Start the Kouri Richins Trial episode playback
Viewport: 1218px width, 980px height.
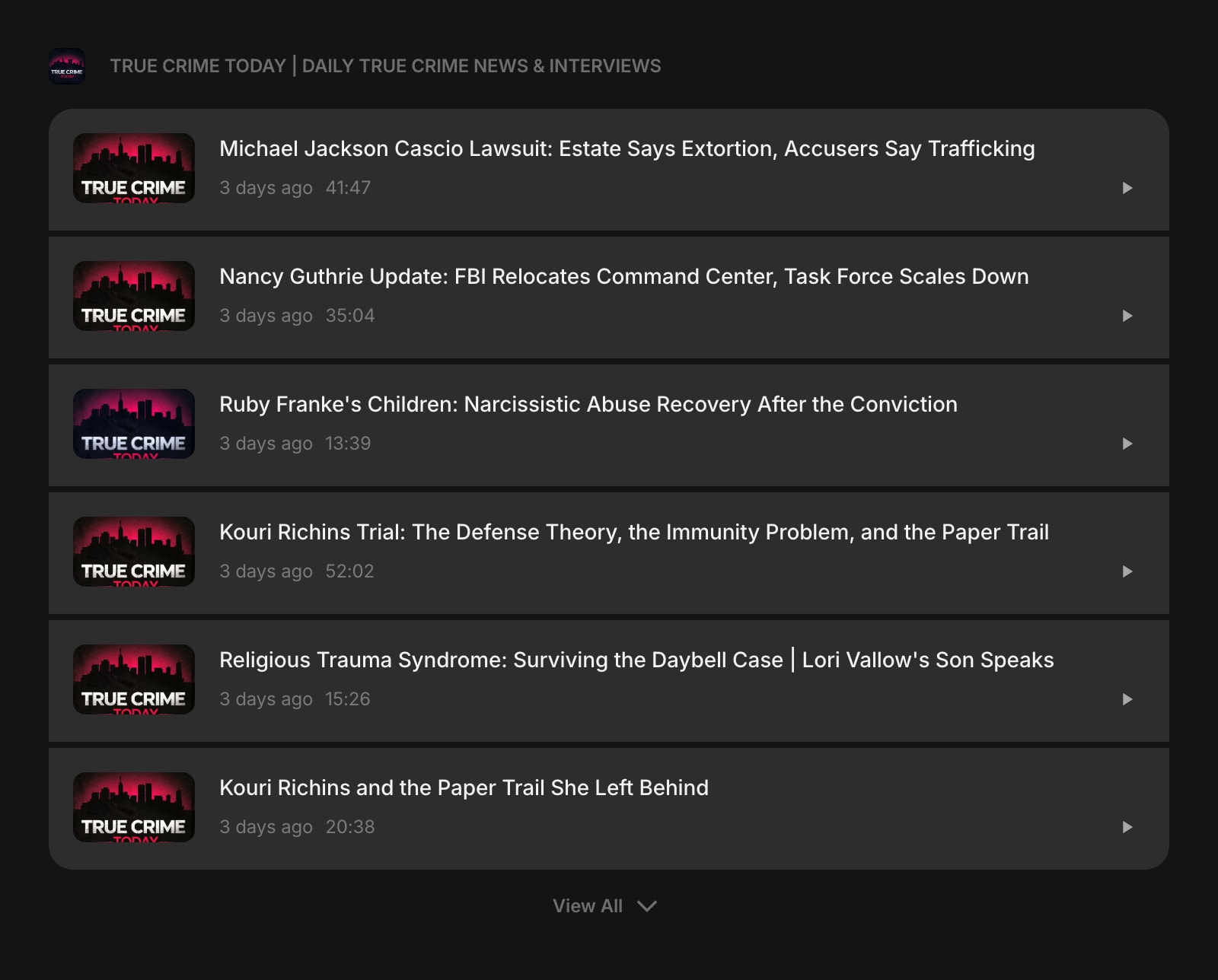pyautogui.click(x=1127, y=571)
